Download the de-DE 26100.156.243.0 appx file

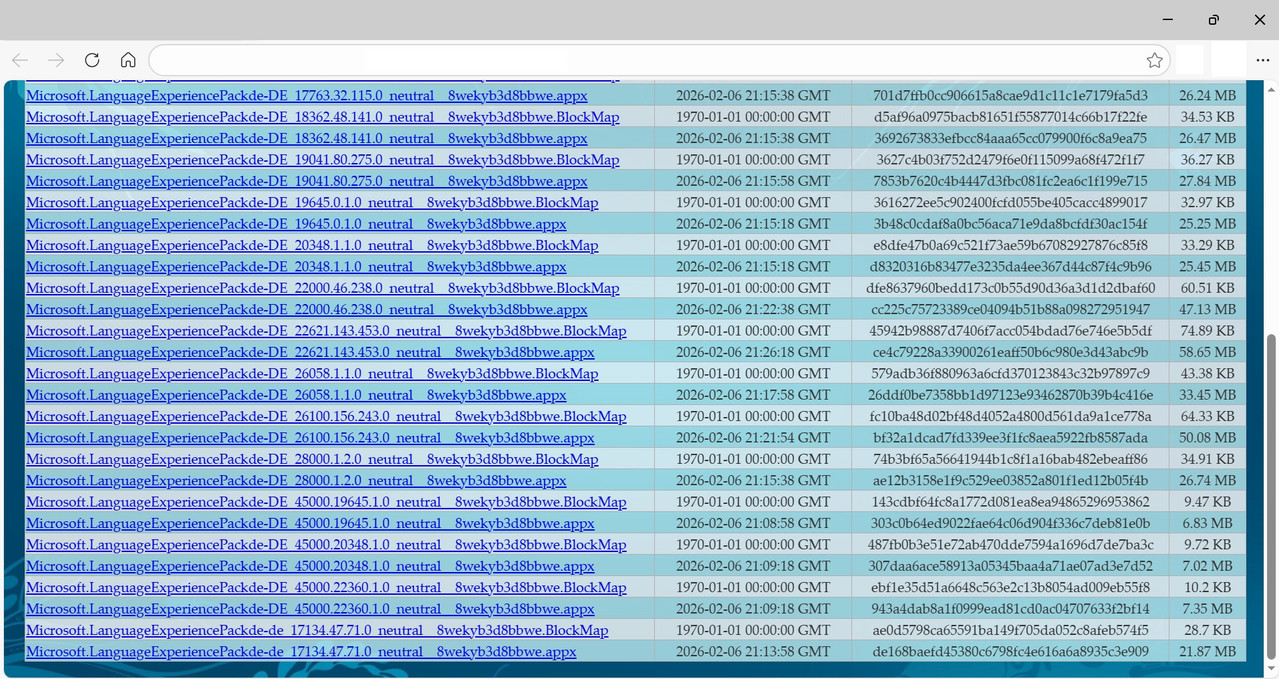click(x=310, y=438)
